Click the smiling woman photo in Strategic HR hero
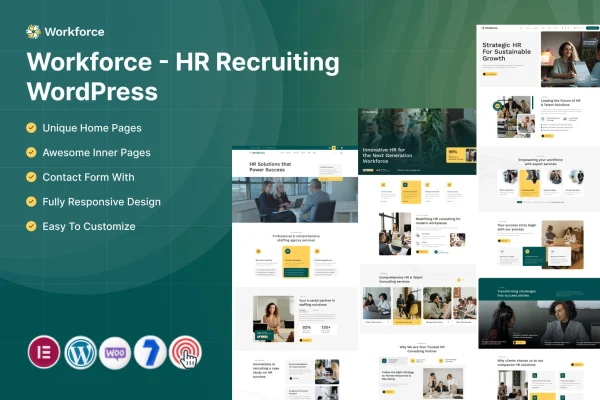 point(570,59)
